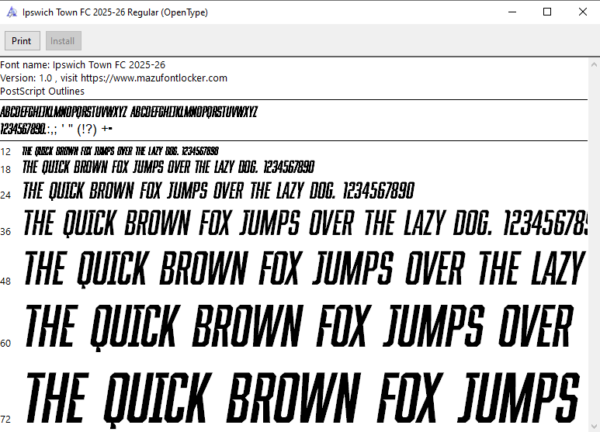
Task: Click the scrollbar up arrow
Action: pos(594,64)
